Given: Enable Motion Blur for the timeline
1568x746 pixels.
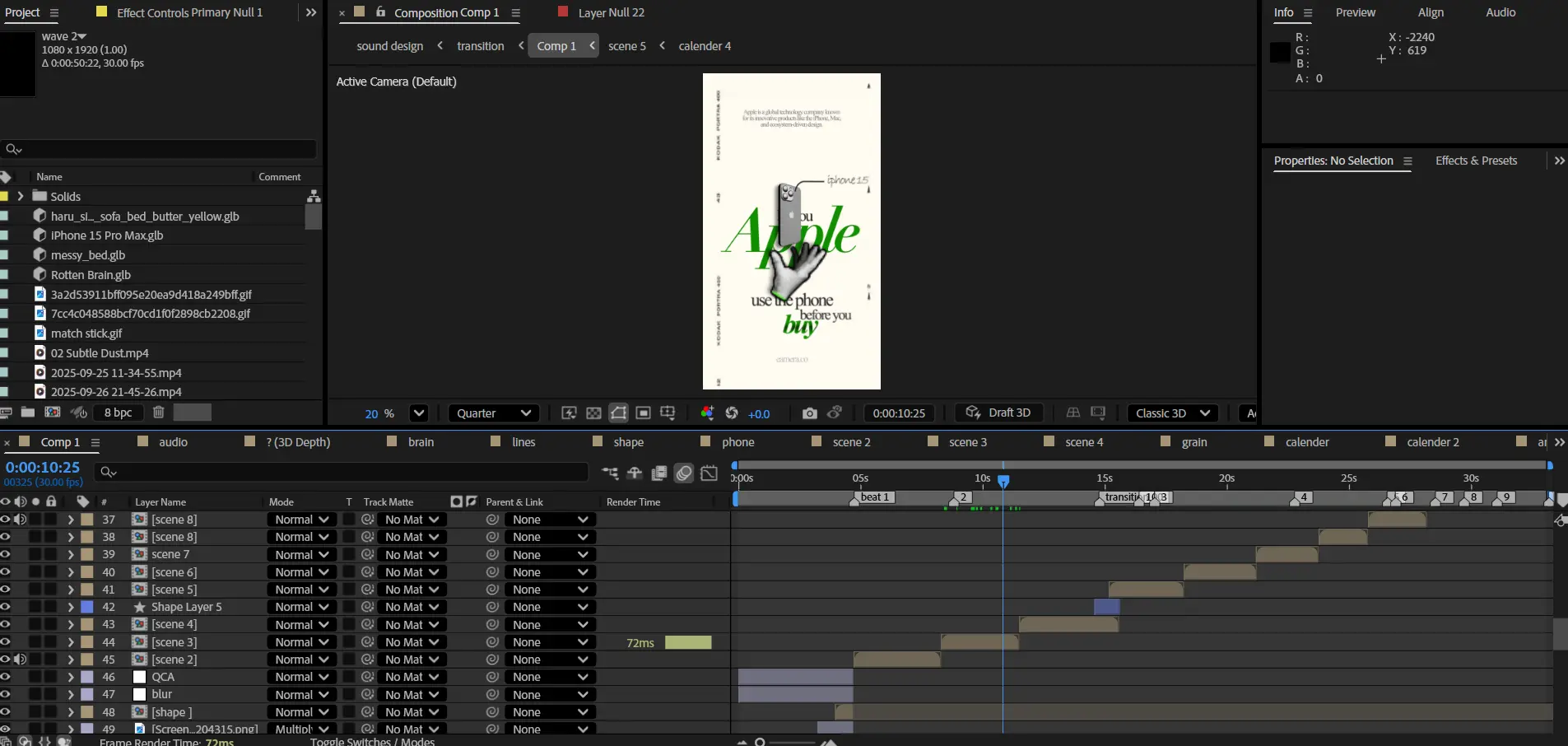Looking at the screenshot, I should pyautogui.click(x=684, y=473).
